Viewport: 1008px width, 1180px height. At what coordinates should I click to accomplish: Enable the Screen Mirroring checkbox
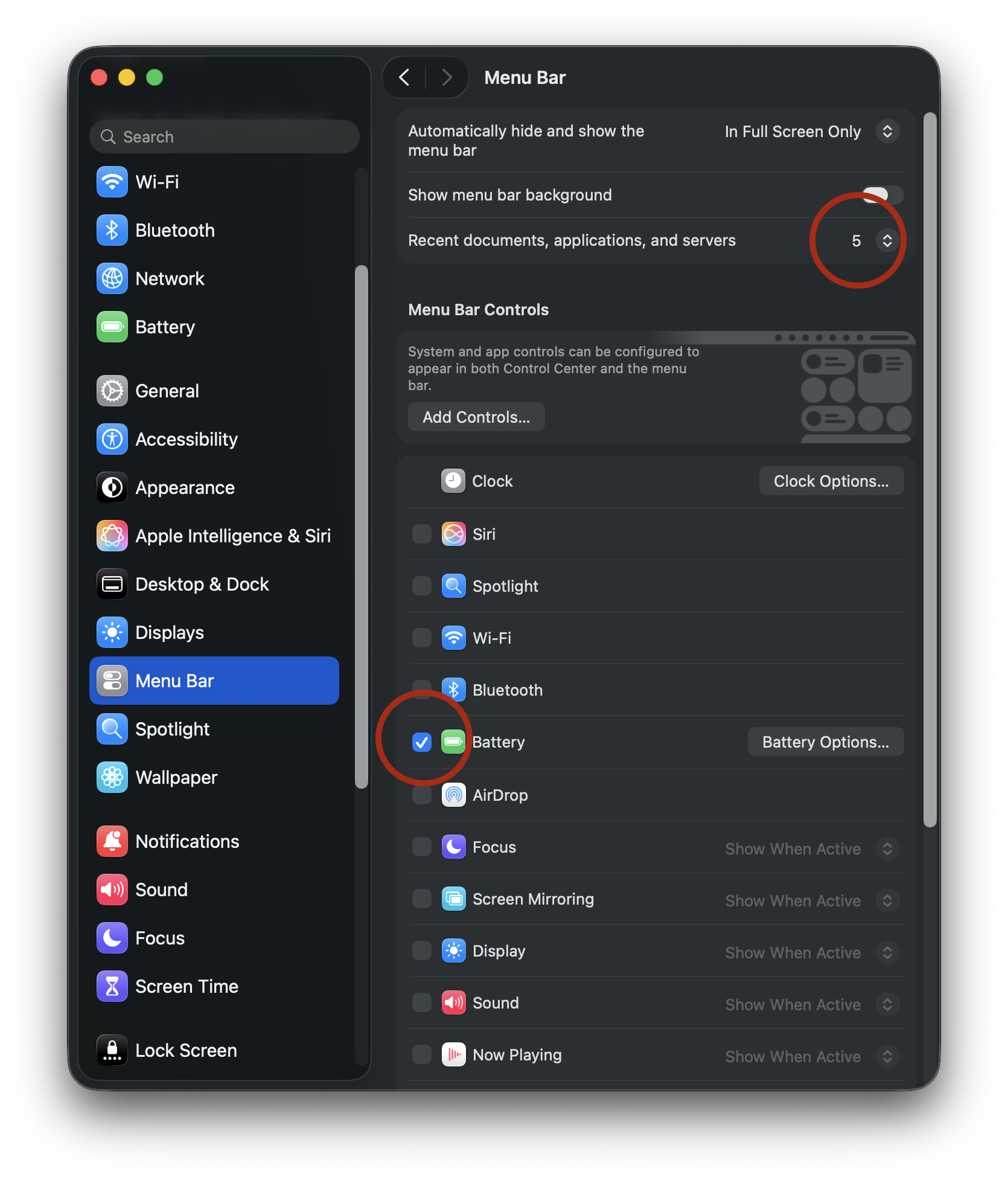(421, 899)
